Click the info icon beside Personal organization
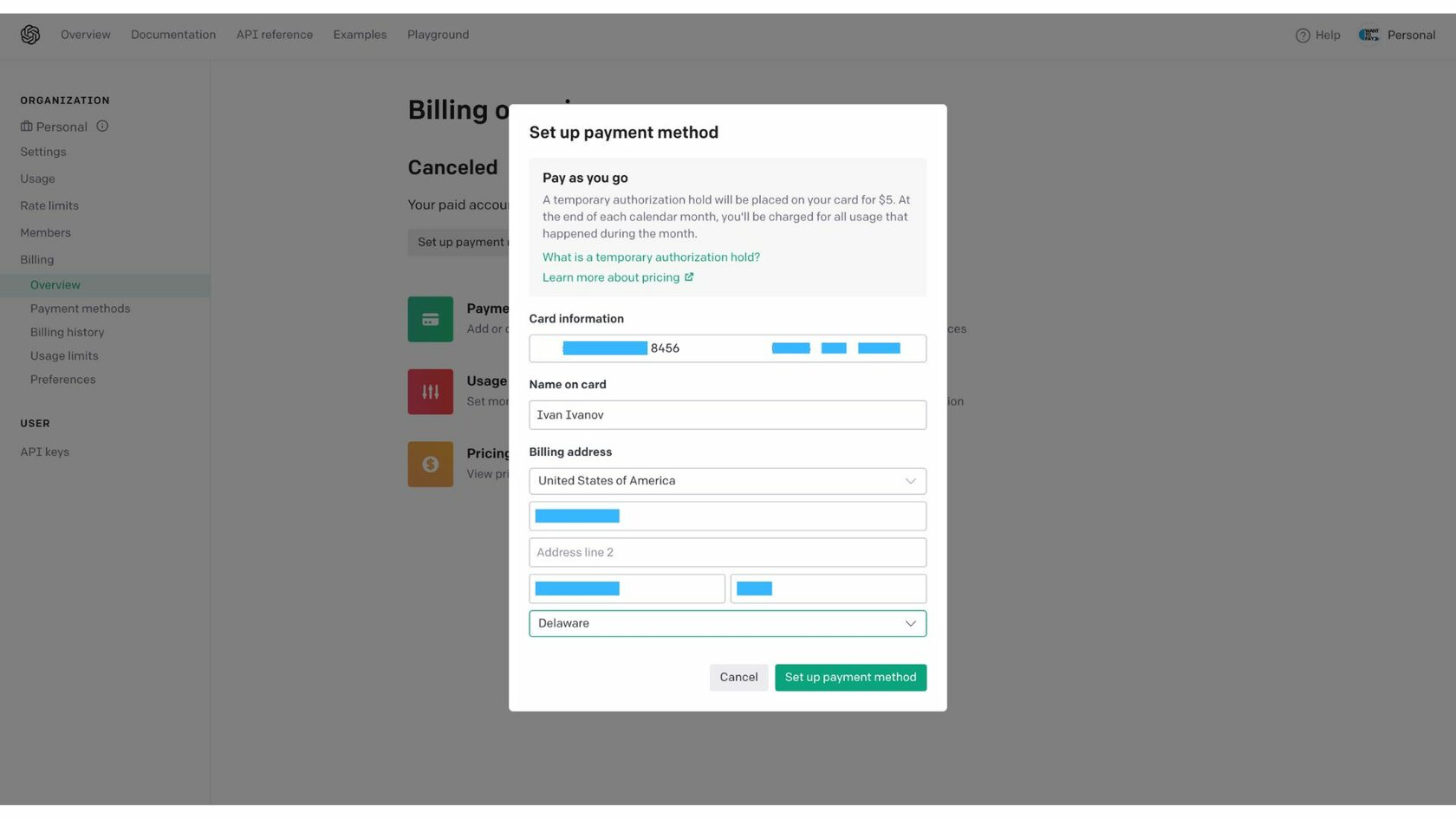This screenshot has height=819, width=1456. coord(102,127)
